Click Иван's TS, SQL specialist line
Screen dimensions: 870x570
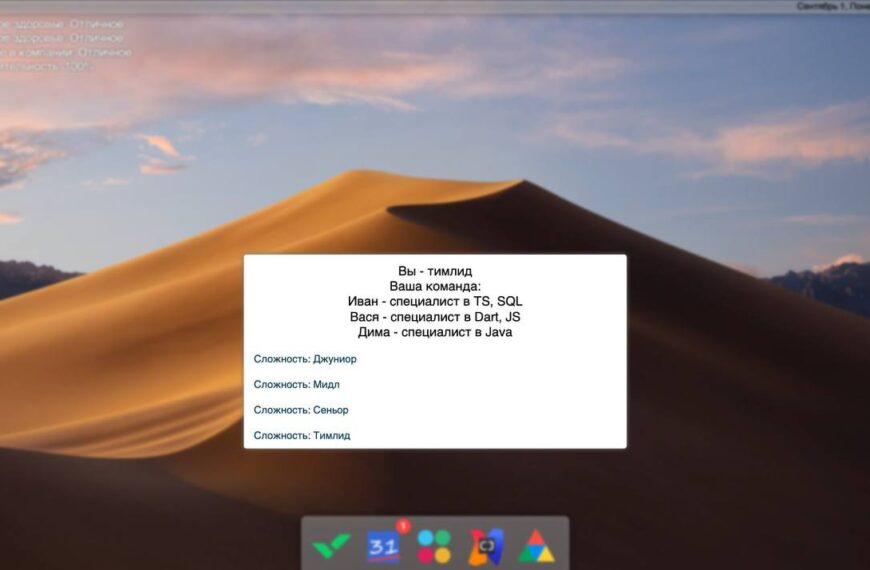[x=435, y=301]
